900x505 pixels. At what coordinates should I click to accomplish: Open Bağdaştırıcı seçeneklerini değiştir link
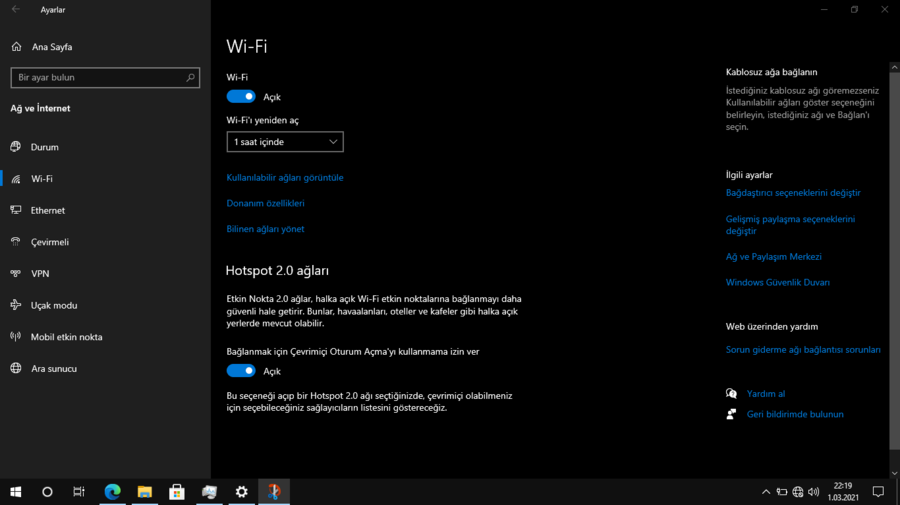tap(793, 193)
